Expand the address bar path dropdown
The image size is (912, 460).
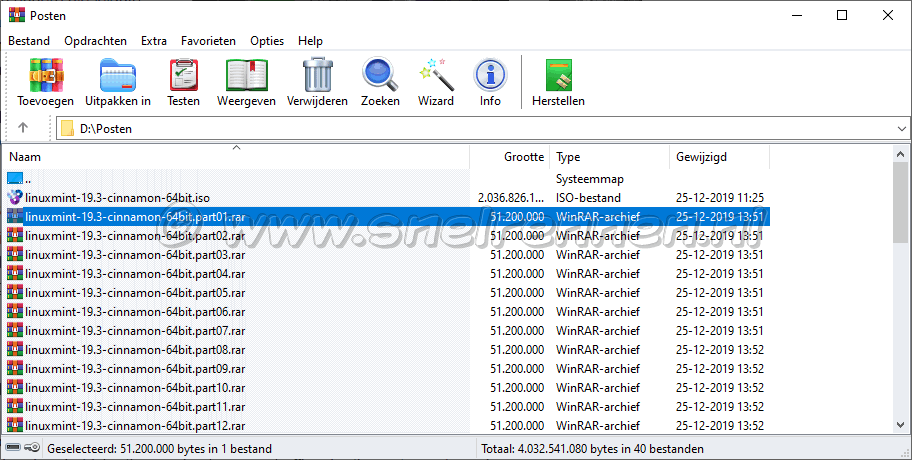click(901, 129)
